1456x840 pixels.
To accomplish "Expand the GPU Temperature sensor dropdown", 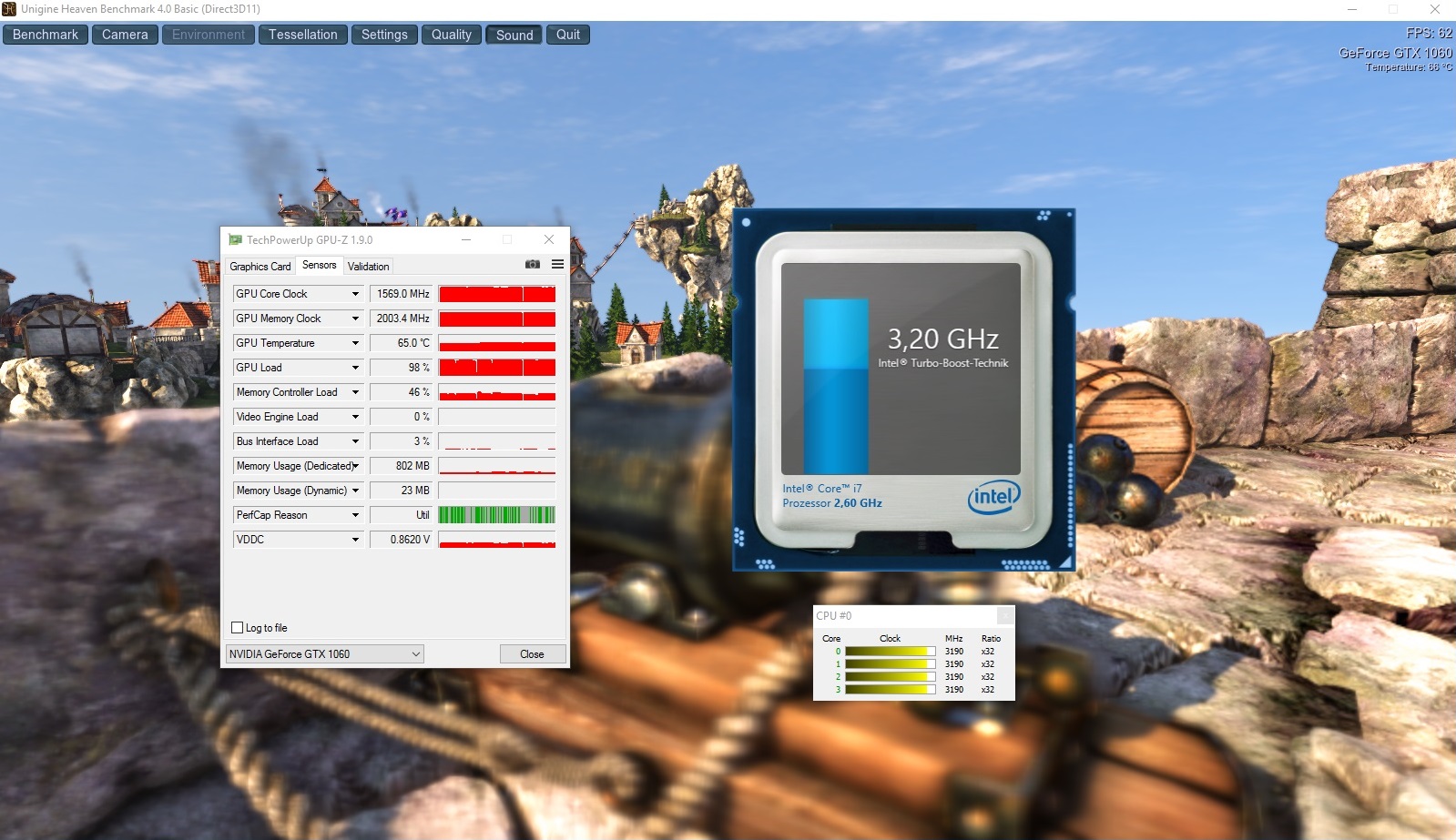I will click(356, 343).
